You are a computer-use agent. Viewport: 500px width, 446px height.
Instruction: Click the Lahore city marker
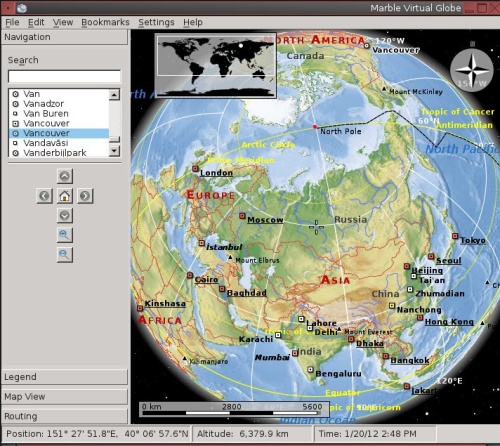[301, 319]
